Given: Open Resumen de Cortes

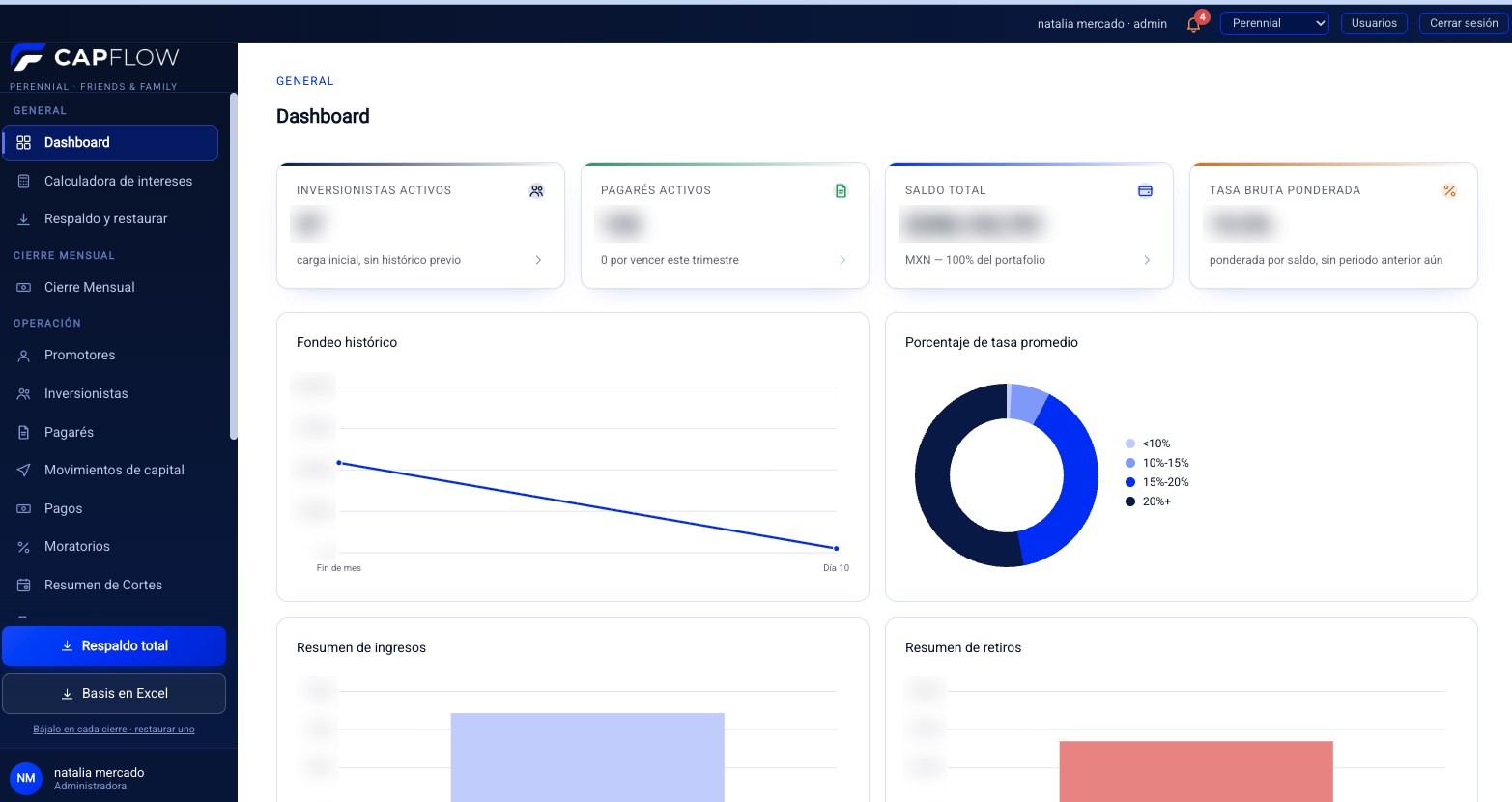Looking at the screenshot, I should point(110,586).
